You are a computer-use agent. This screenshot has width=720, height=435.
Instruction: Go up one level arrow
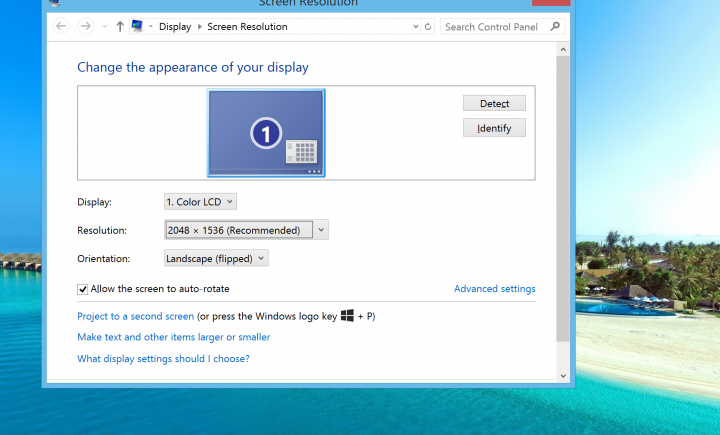point(120,27)
